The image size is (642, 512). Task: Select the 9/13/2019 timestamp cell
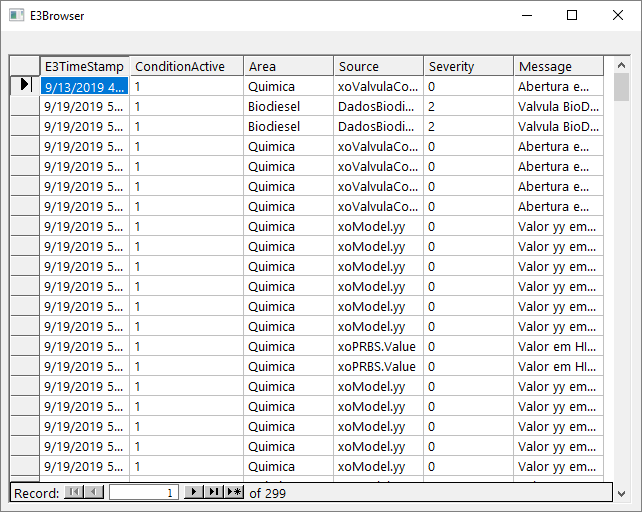tap(84, 86)
